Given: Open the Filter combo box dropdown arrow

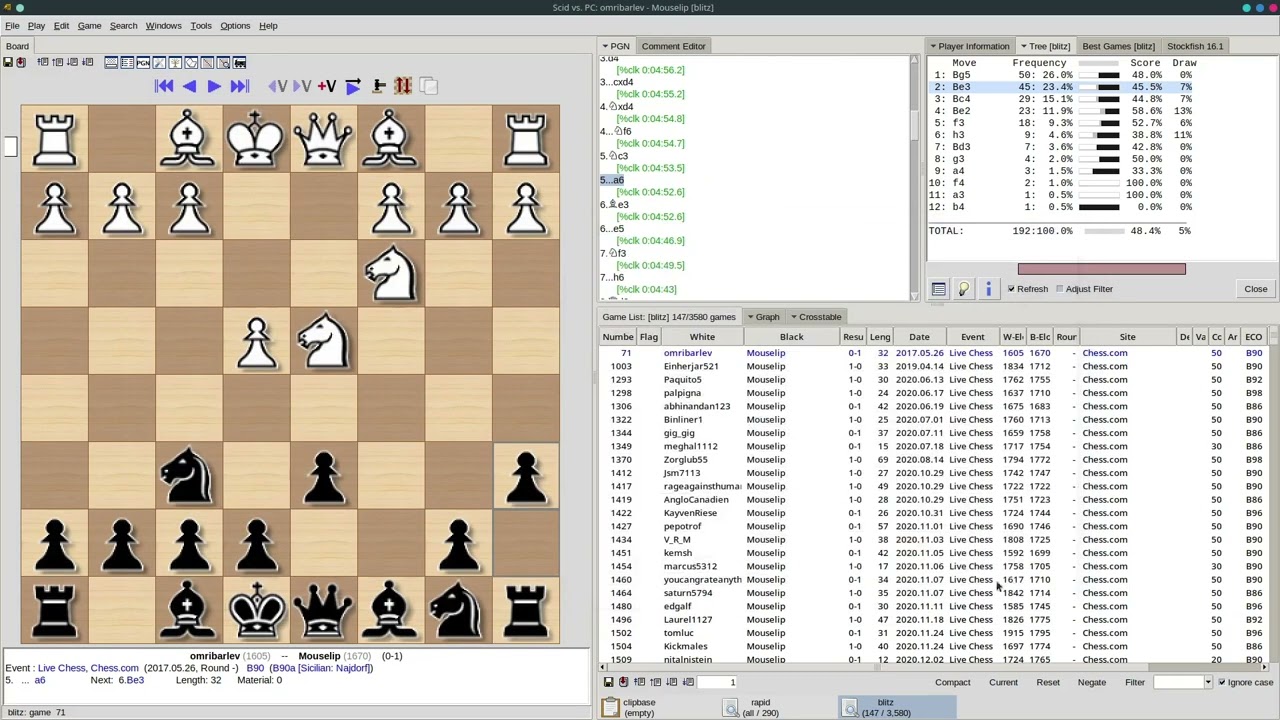Looking at the screenshot, I should (1207, 682).
